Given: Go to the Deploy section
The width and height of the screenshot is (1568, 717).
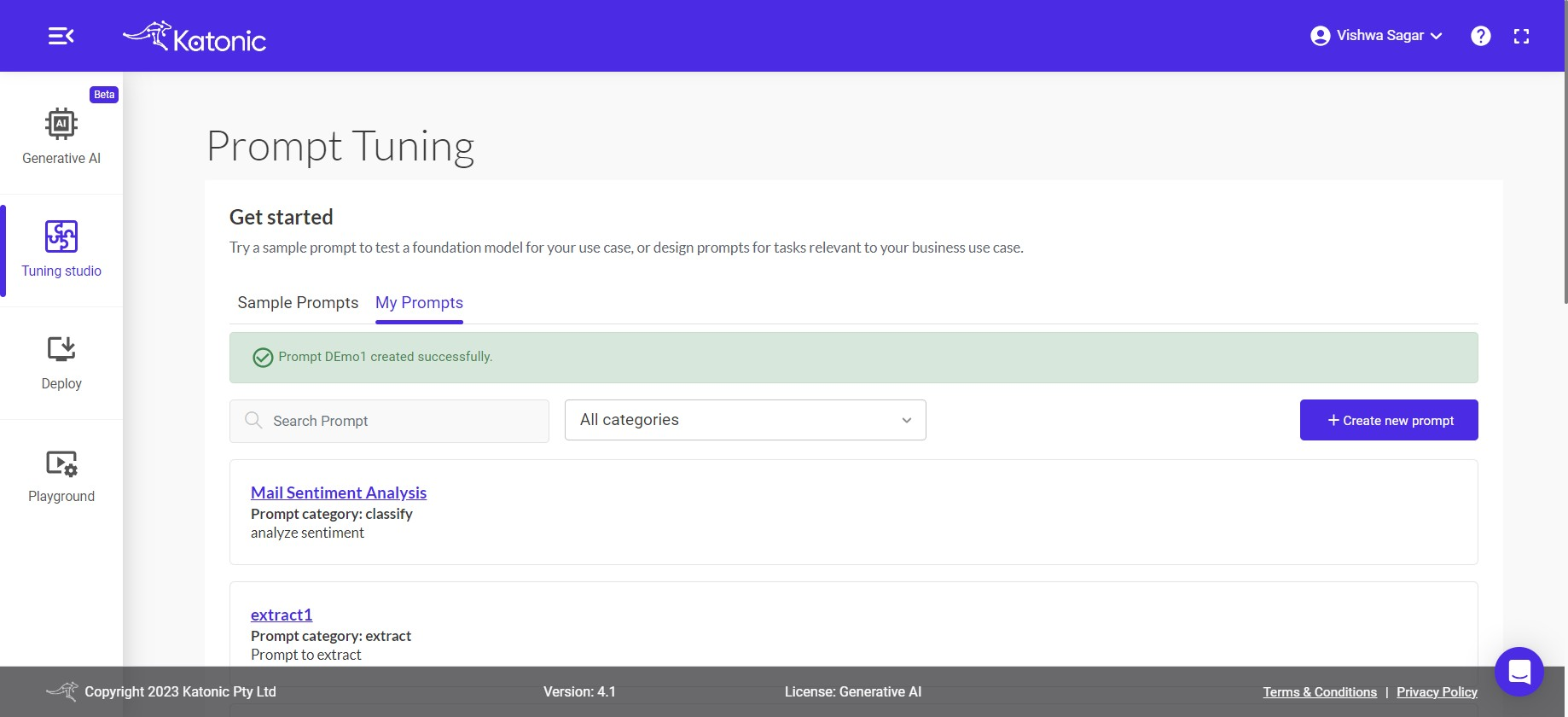Looking at the screenshot, I should [61, 363].
